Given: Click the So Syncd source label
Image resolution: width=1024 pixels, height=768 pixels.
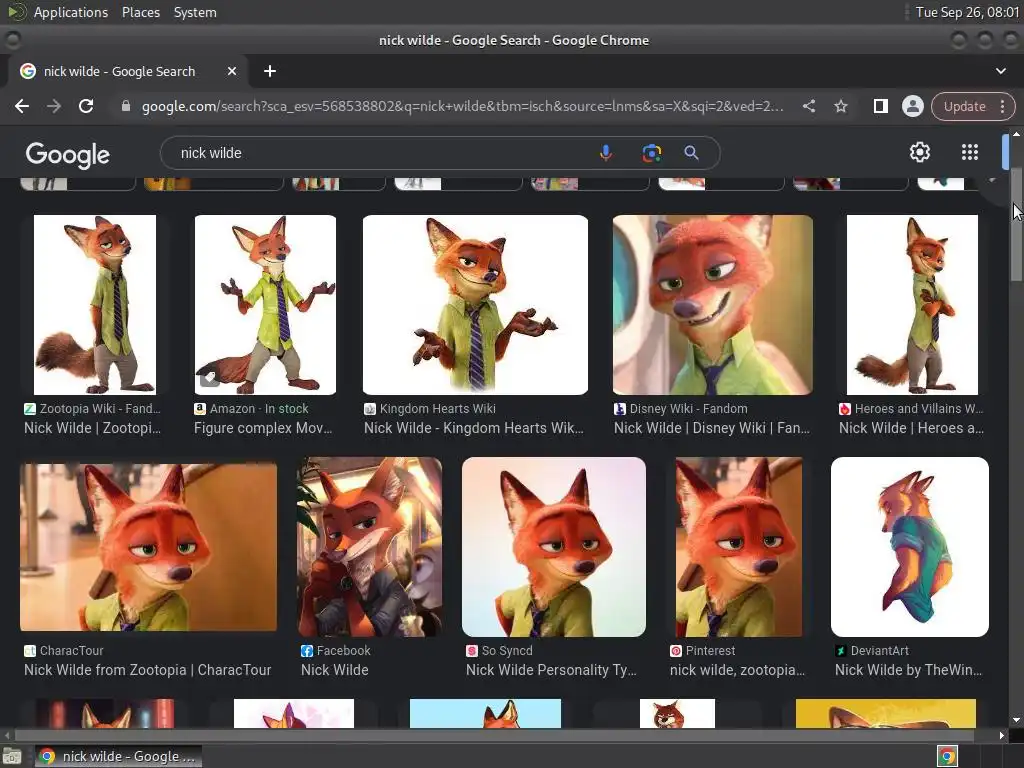Looking at the screenshot, I should (x=507, y=650).
